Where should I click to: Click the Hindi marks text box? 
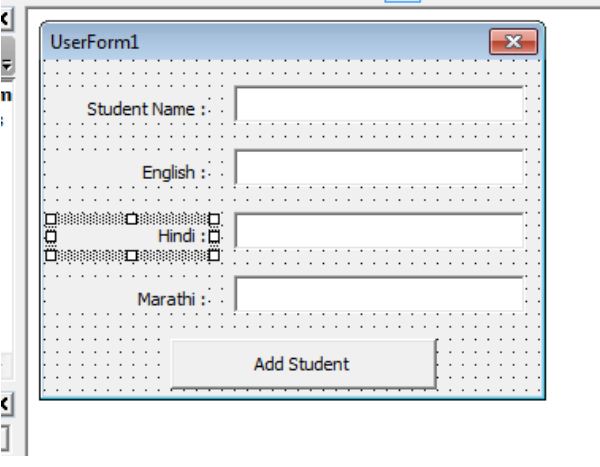click(378, 231)
